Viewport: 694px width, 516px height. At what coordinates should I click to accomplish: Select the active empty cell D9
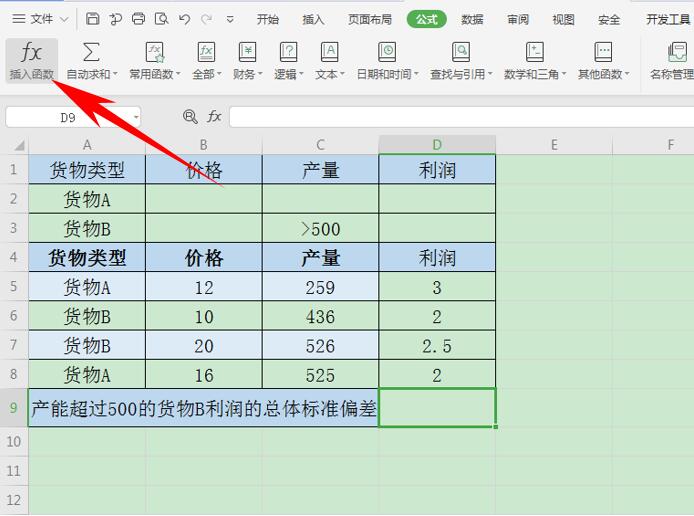coord(437,408)
